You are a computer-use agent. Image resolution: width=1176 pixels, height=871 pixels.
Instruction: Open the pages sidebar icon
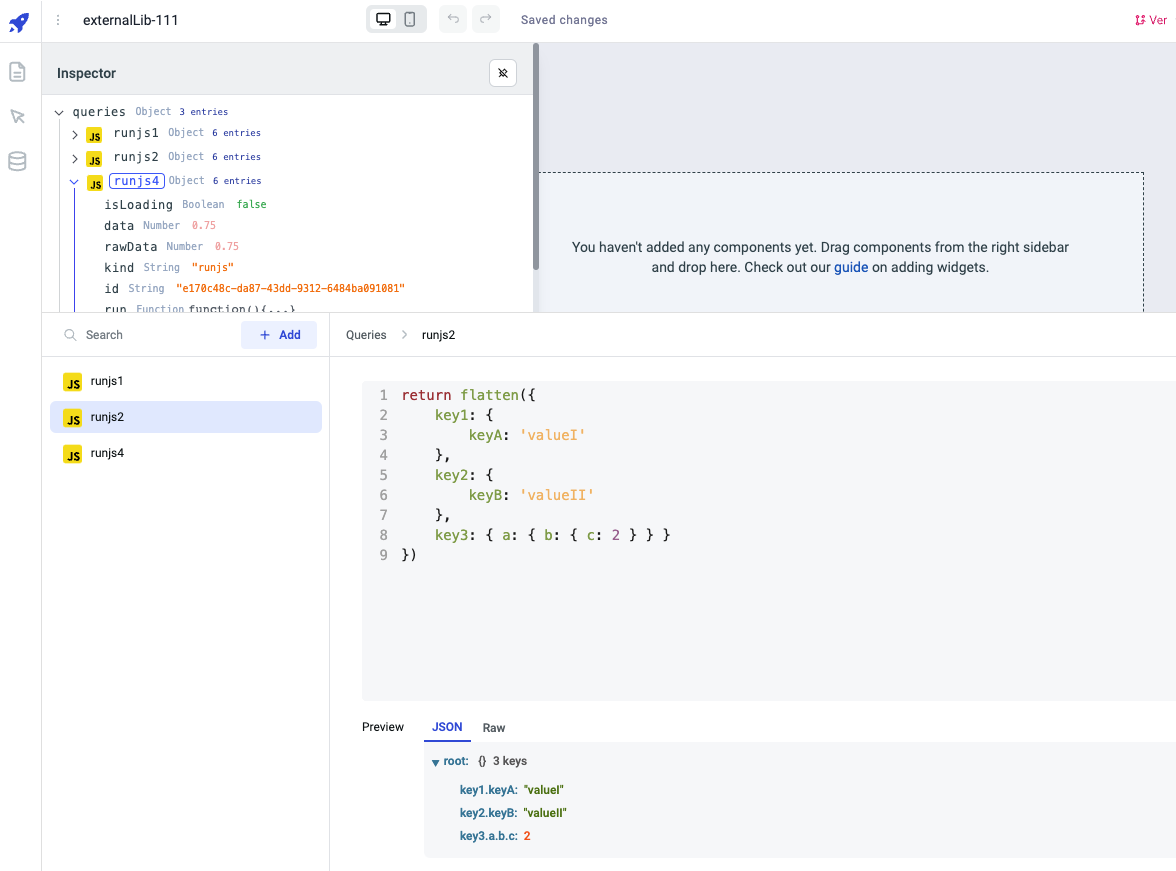click(x=17, y=72)
